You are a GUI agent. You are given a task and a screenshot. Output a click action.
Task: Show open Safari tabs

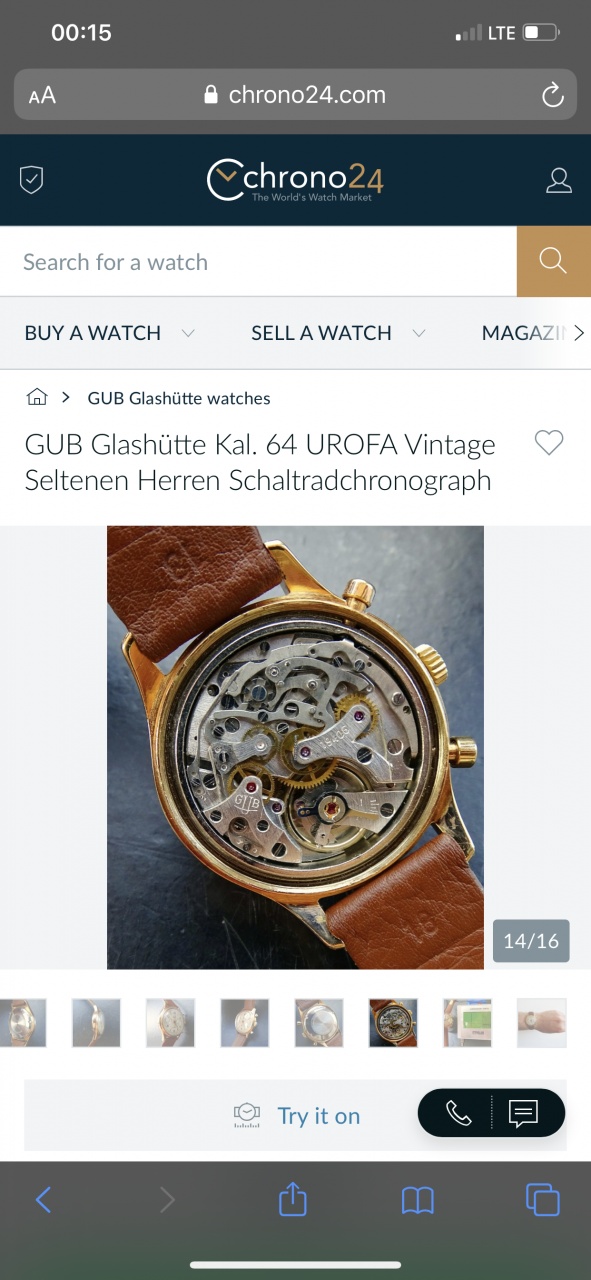[x=542, y=1199]
